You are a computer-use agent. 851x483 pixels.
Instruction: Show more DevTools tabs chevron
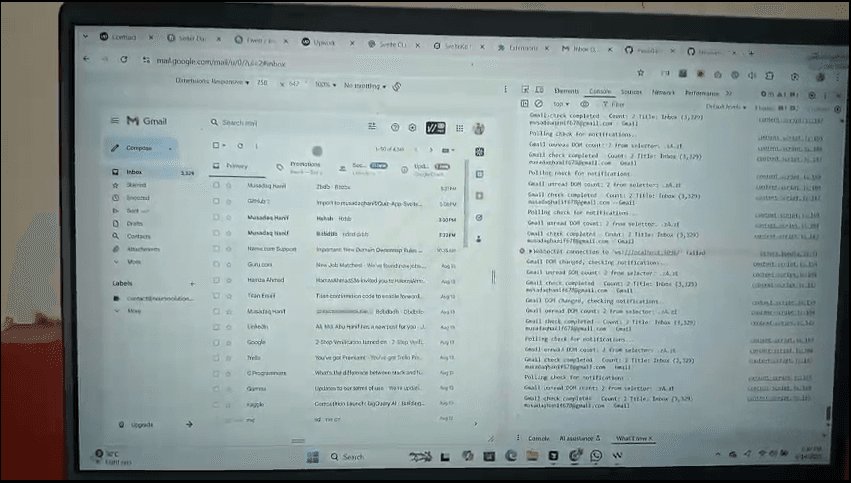pos(729,93)
